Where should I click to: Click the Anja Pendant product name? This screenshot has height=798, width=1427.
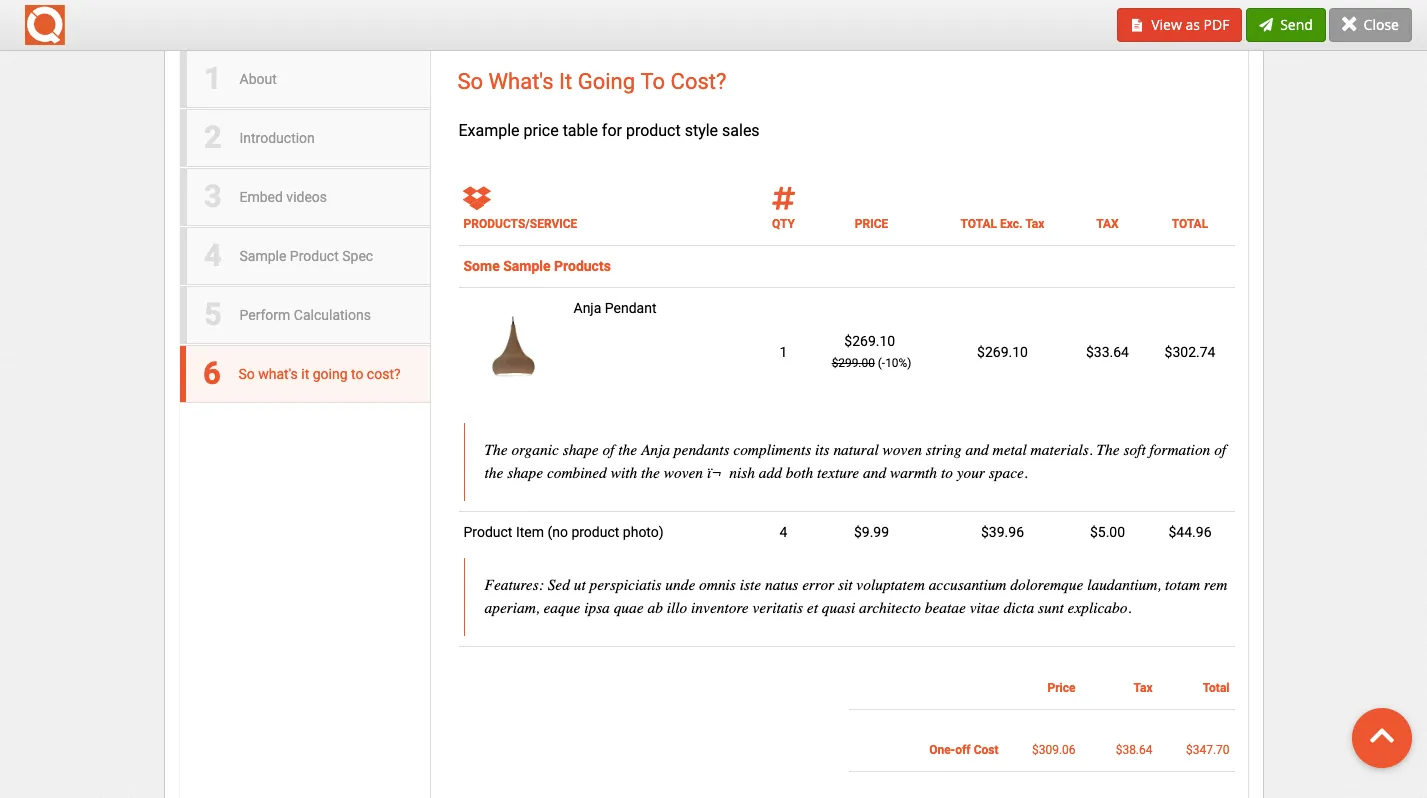(614, 308)
